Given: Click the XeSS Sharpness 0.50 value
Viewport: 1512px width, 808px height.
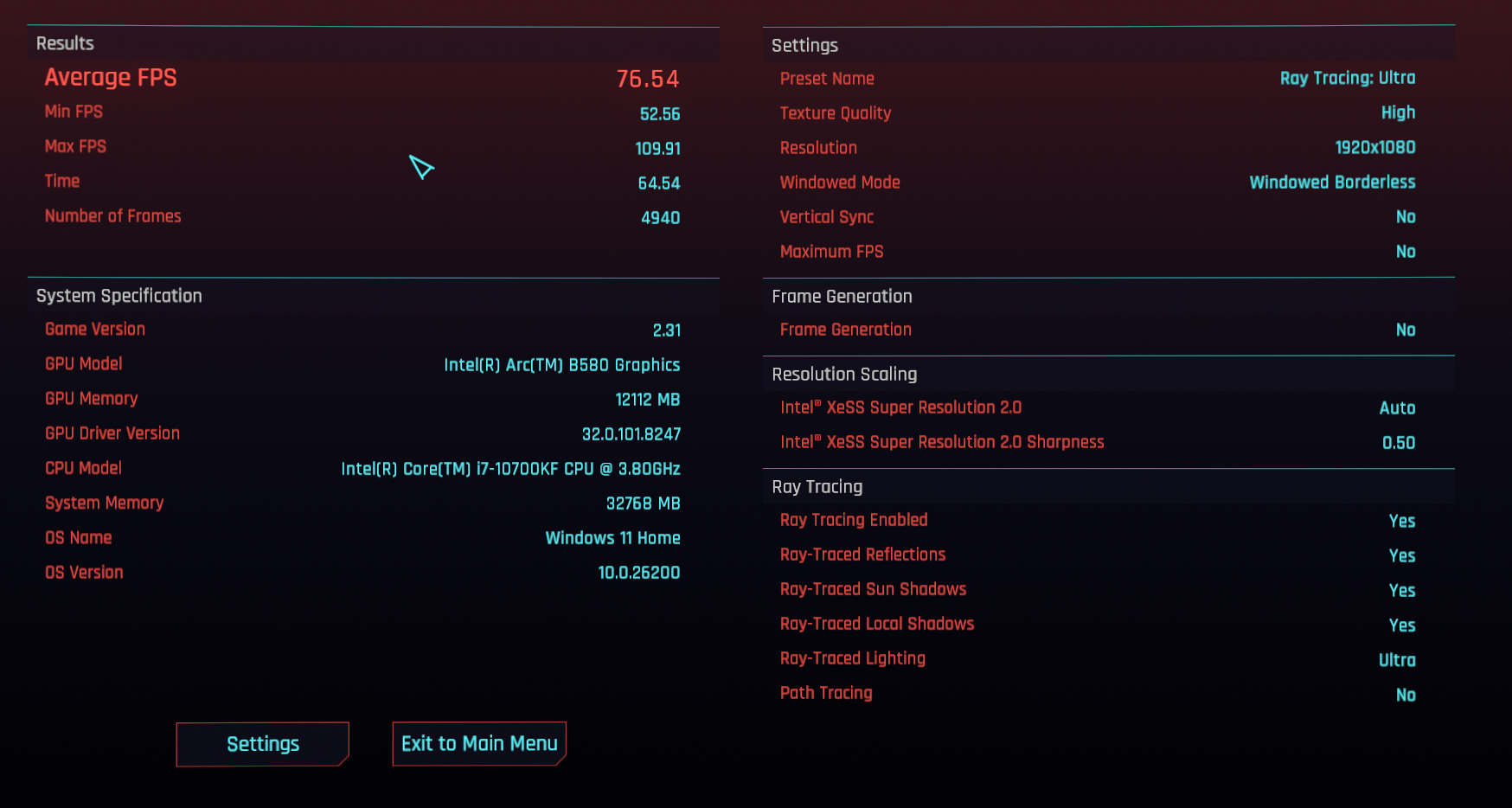Looking at the screenshot, I should [x=1399, y=443].
